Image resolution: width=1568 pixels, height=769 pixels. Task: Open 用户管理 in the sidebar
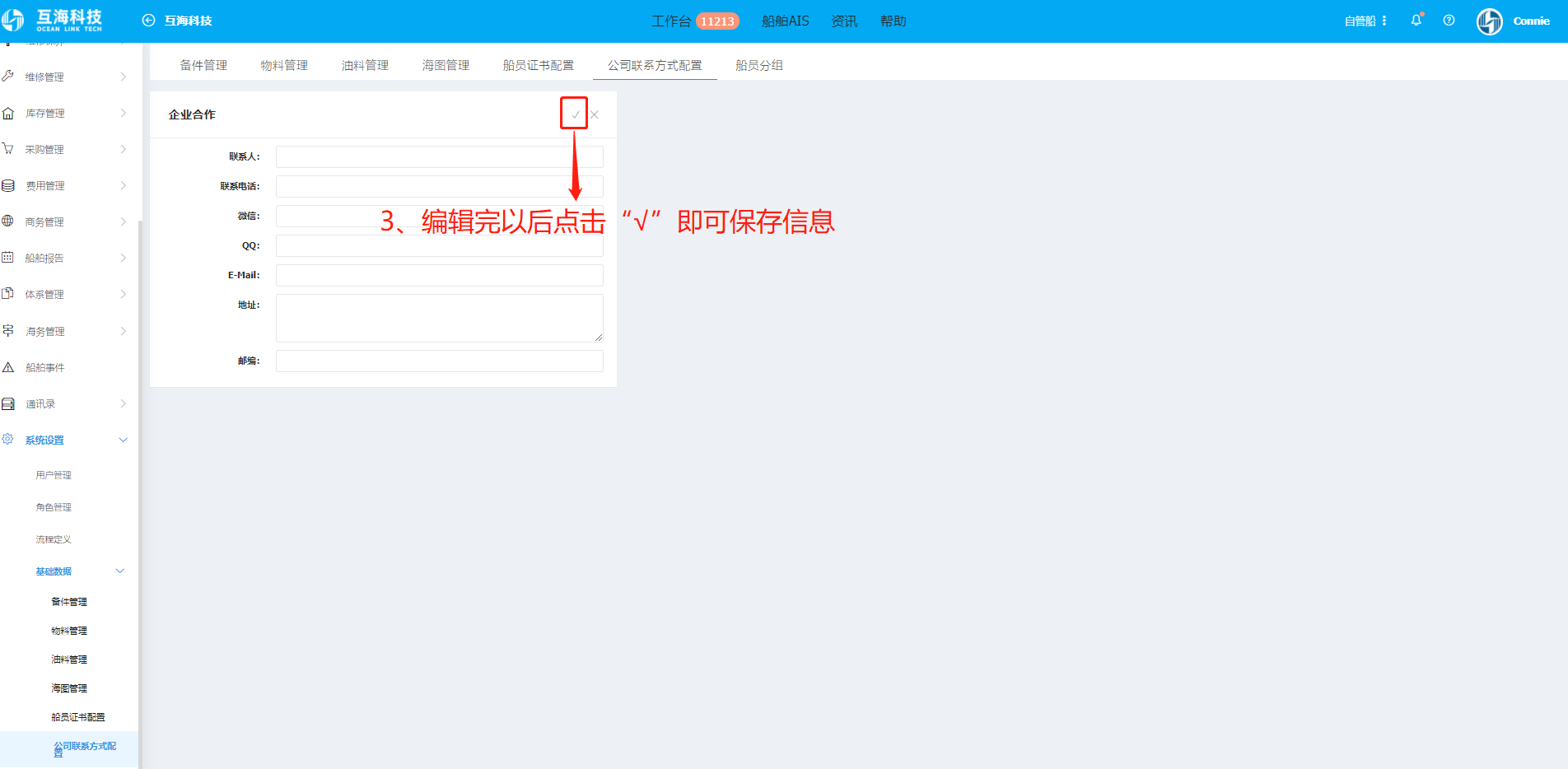(x=54, y=475)
